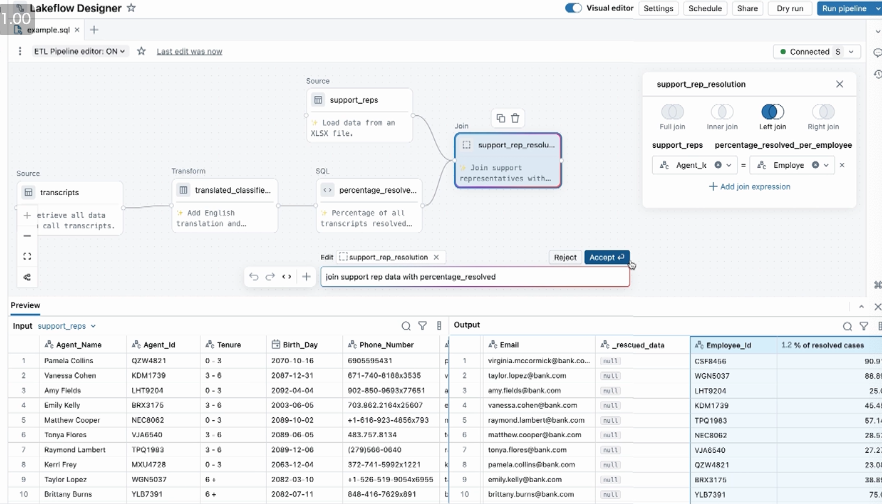
Task: Redo the last canvas action
Action: click(270, 277)
